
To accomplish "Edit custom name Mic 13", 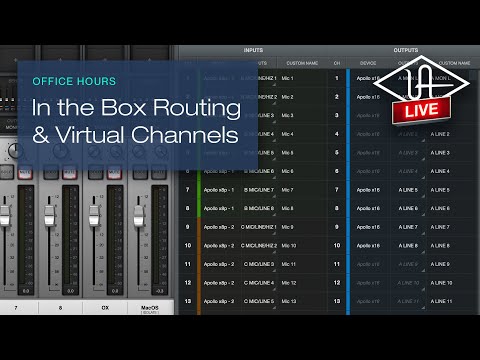I will point(289,301).
